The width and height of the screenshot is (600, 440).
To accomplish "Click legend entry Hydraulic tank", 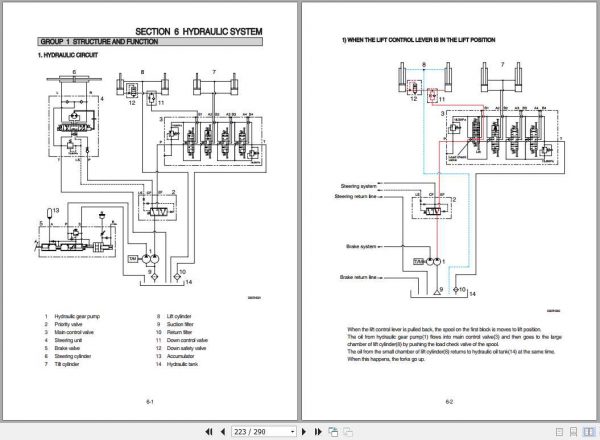I will 182,364.
